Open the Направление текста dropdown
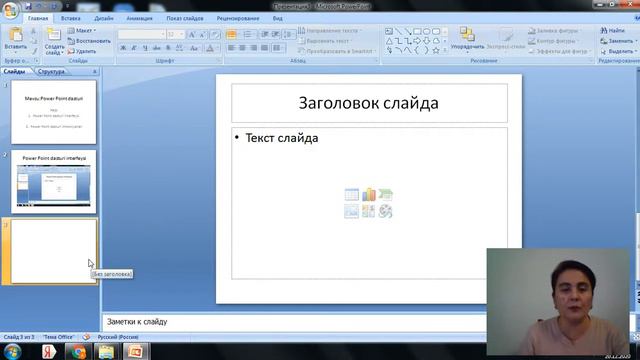640x360 pixels. pyautogui.click(x=330, y=31)
